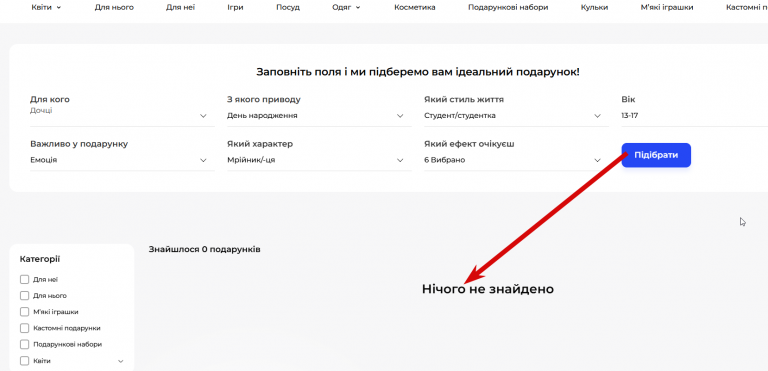Open Подарункові набори in top navigation
Screen dimensions: 768x371
(x=508, y=7)
